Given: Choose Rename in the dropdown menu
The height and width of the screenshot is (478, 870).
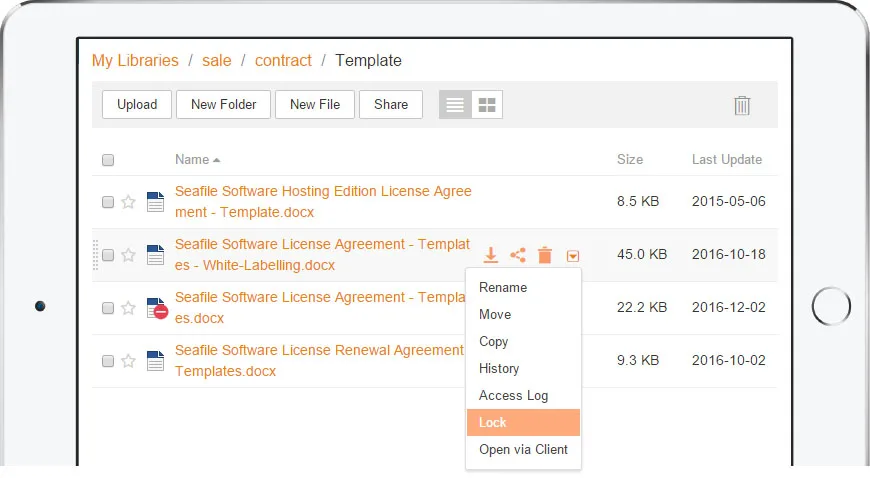Looking at the screenshot, I should (x=503, y=288).
